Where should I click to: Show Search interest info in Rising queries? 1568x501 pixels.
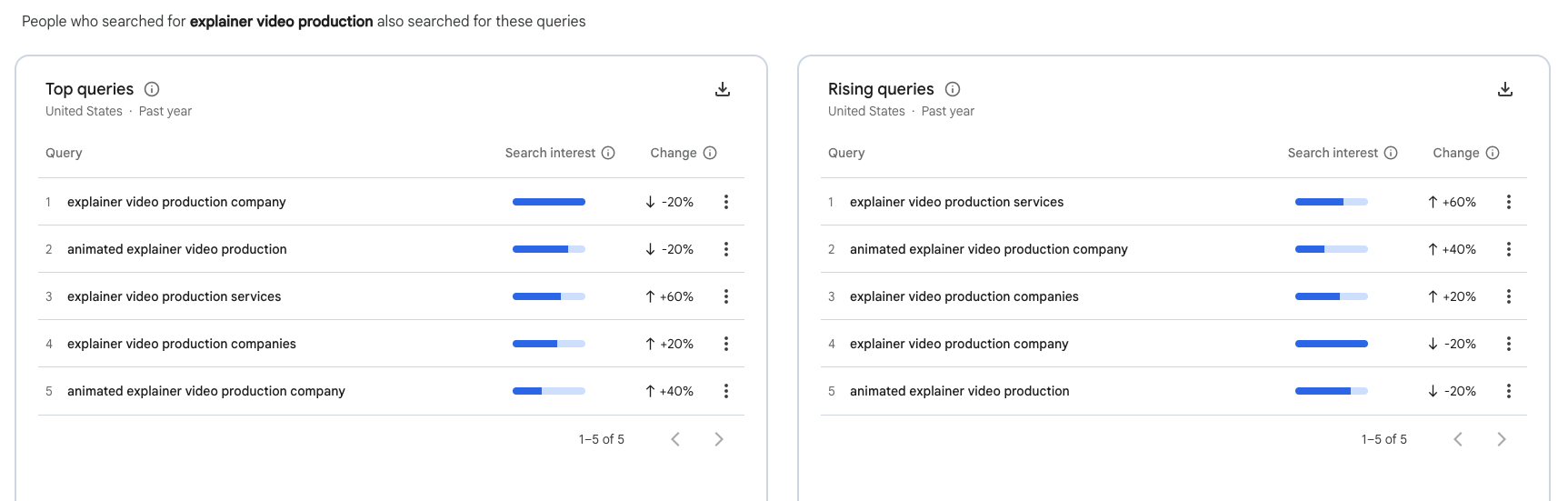click(1391, 153)
